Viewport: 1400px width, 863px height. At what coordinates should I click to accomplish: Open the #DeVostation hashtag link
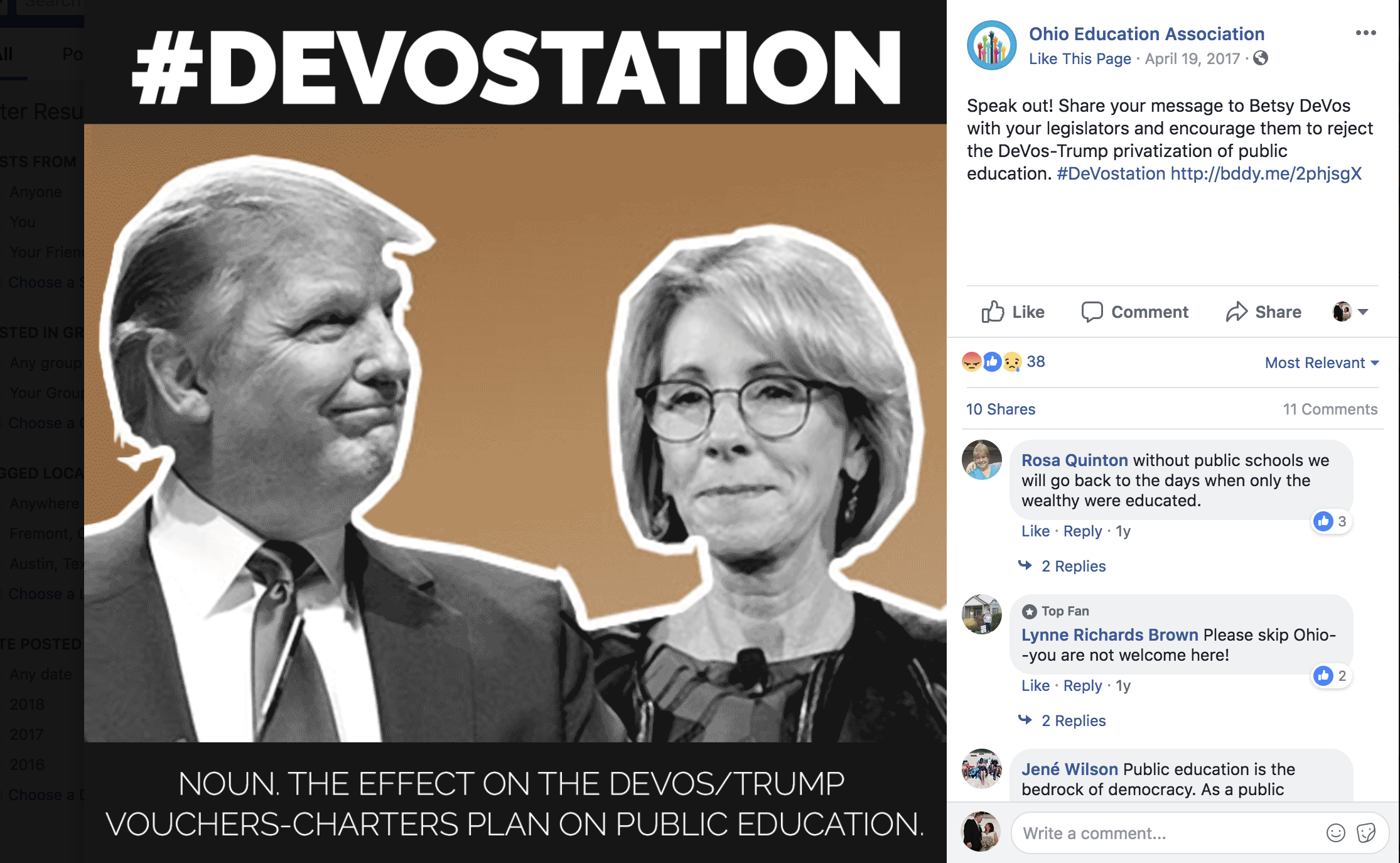tap(1111, 173)
